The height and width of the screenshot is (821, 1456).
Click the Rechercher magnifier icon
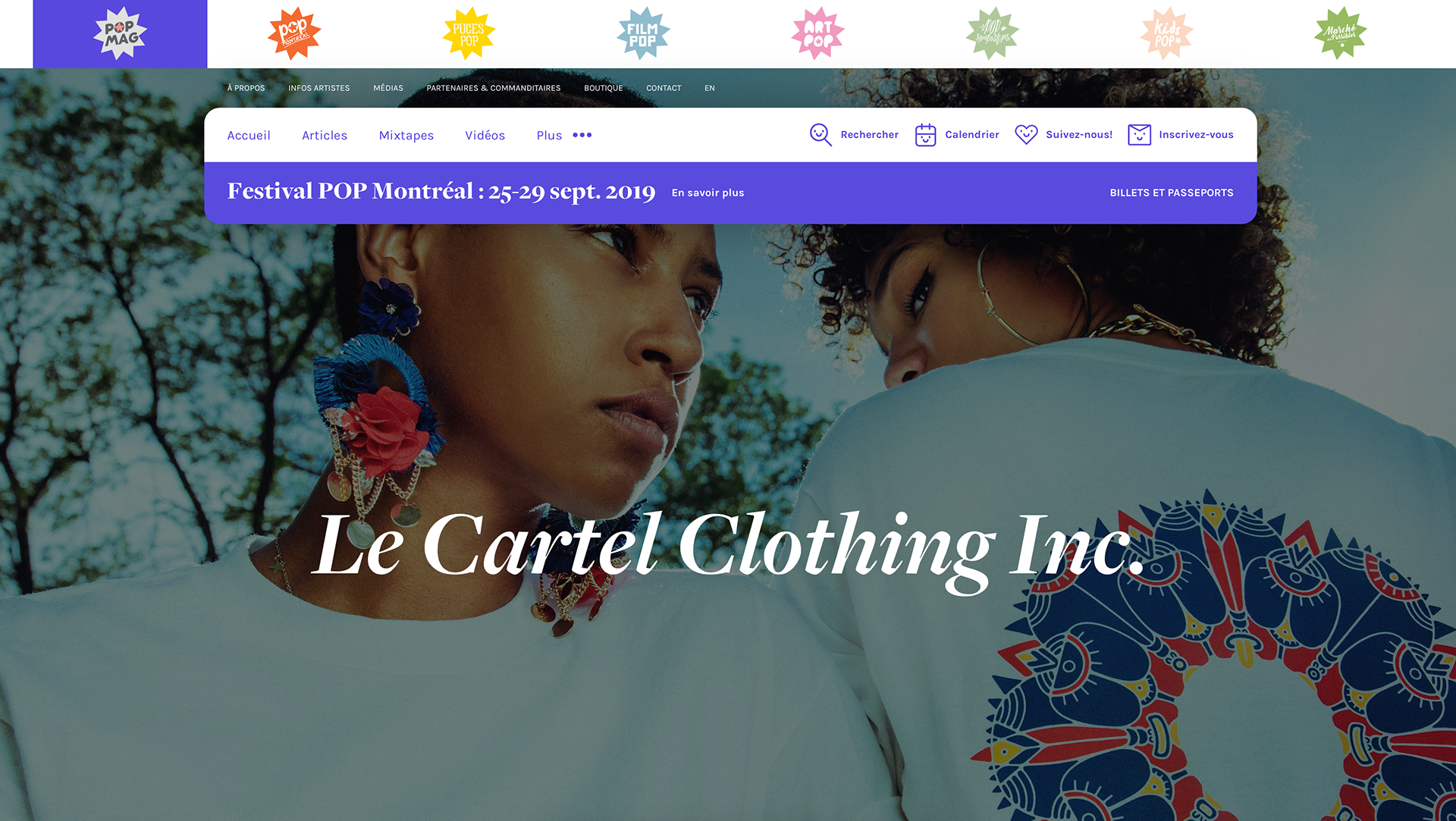821,135
